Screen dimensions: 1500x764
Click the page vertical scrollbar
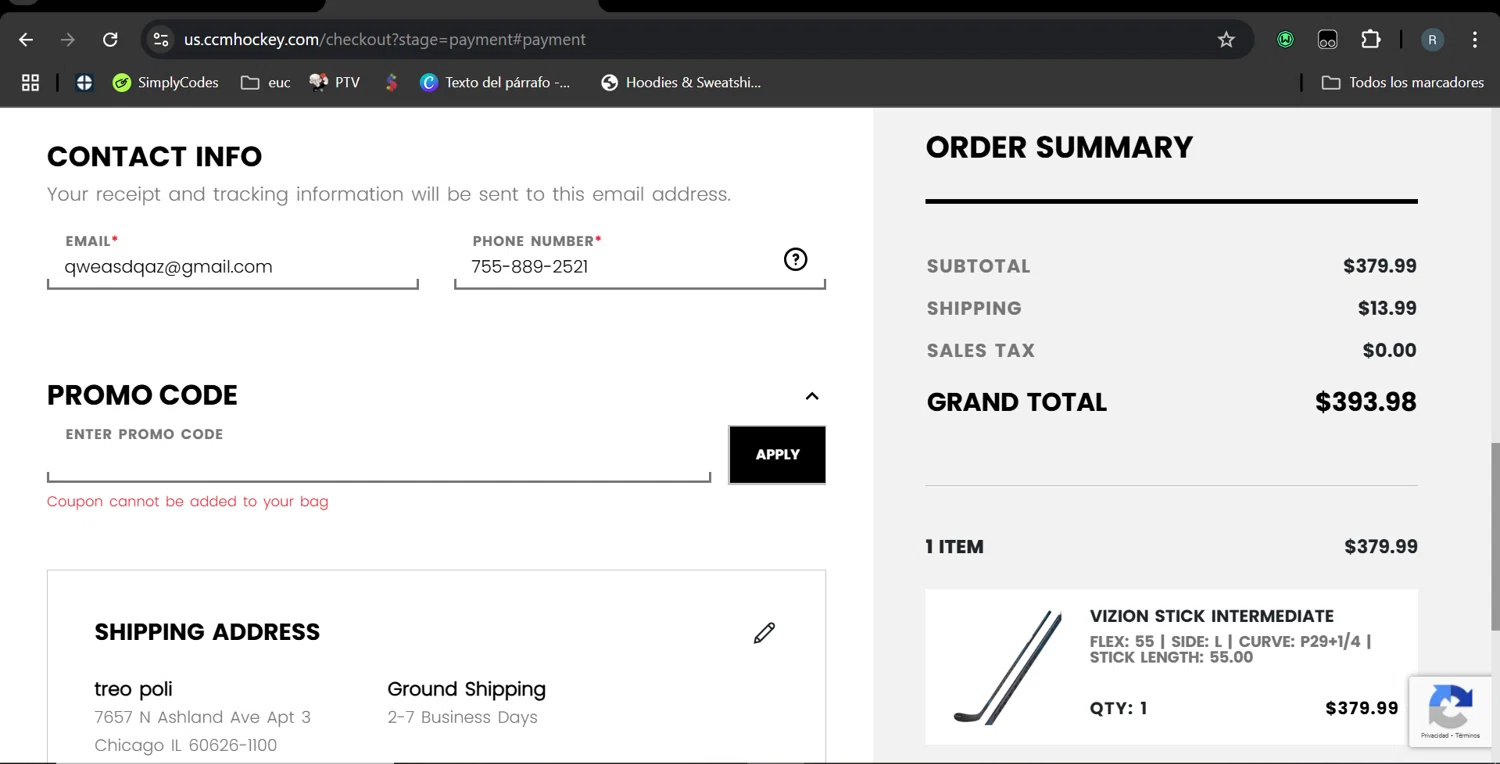click(x=1494, y=536)
